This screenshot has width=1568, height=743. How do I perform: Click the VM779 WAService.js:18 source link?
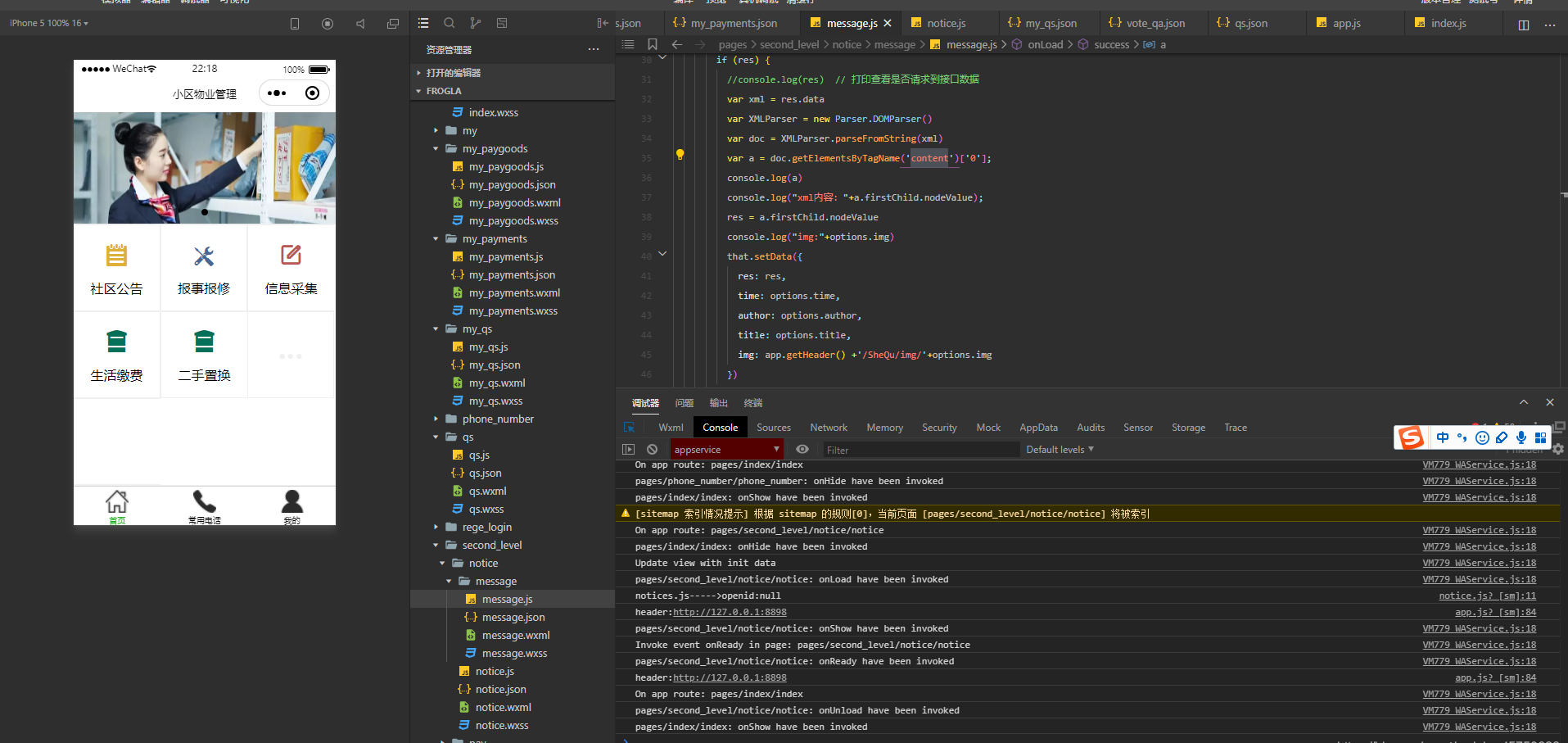point(1479,464)
